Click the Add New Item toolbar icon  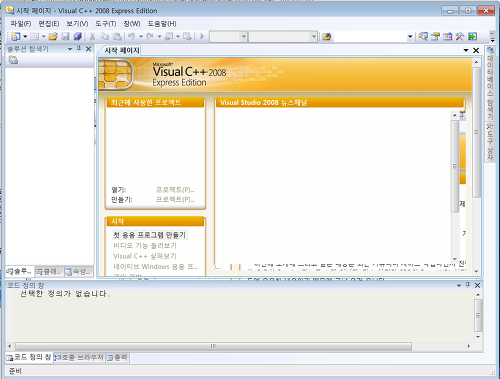coord(34,36)
